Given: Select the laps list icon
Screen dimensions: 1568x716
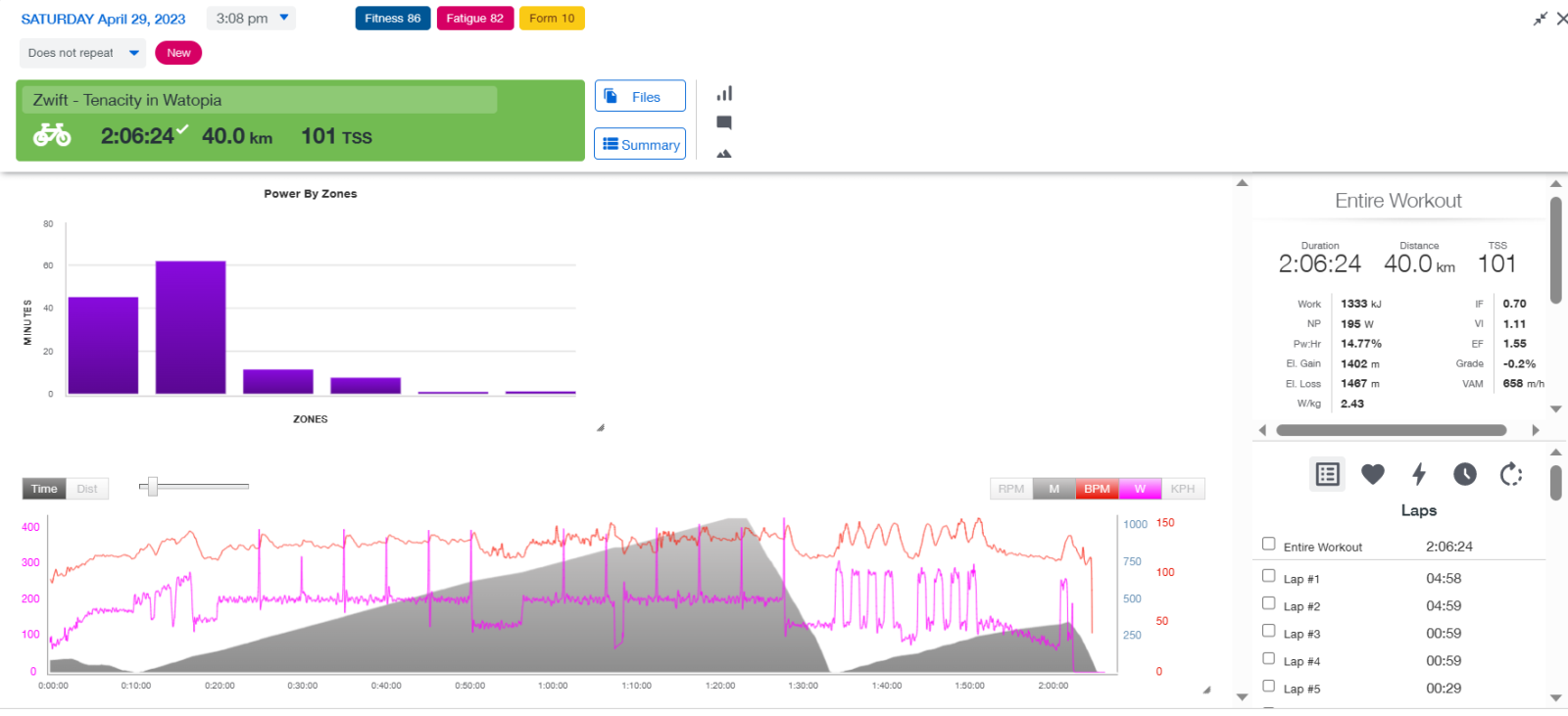Looking at the screenshot, I should 1327,474.
